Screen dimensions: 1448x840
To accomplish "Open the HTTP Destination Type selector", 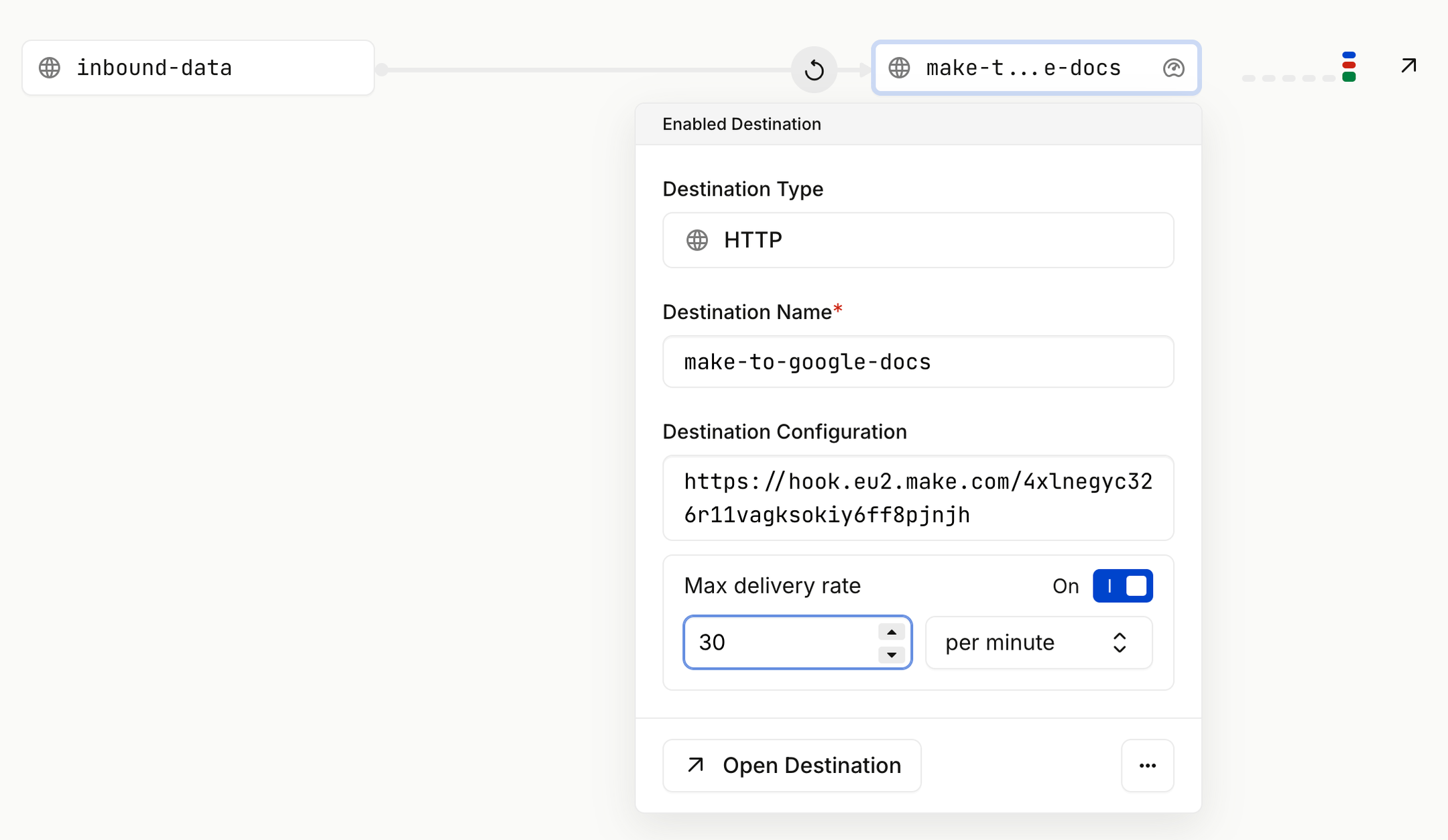I will (x=918, y=239).
